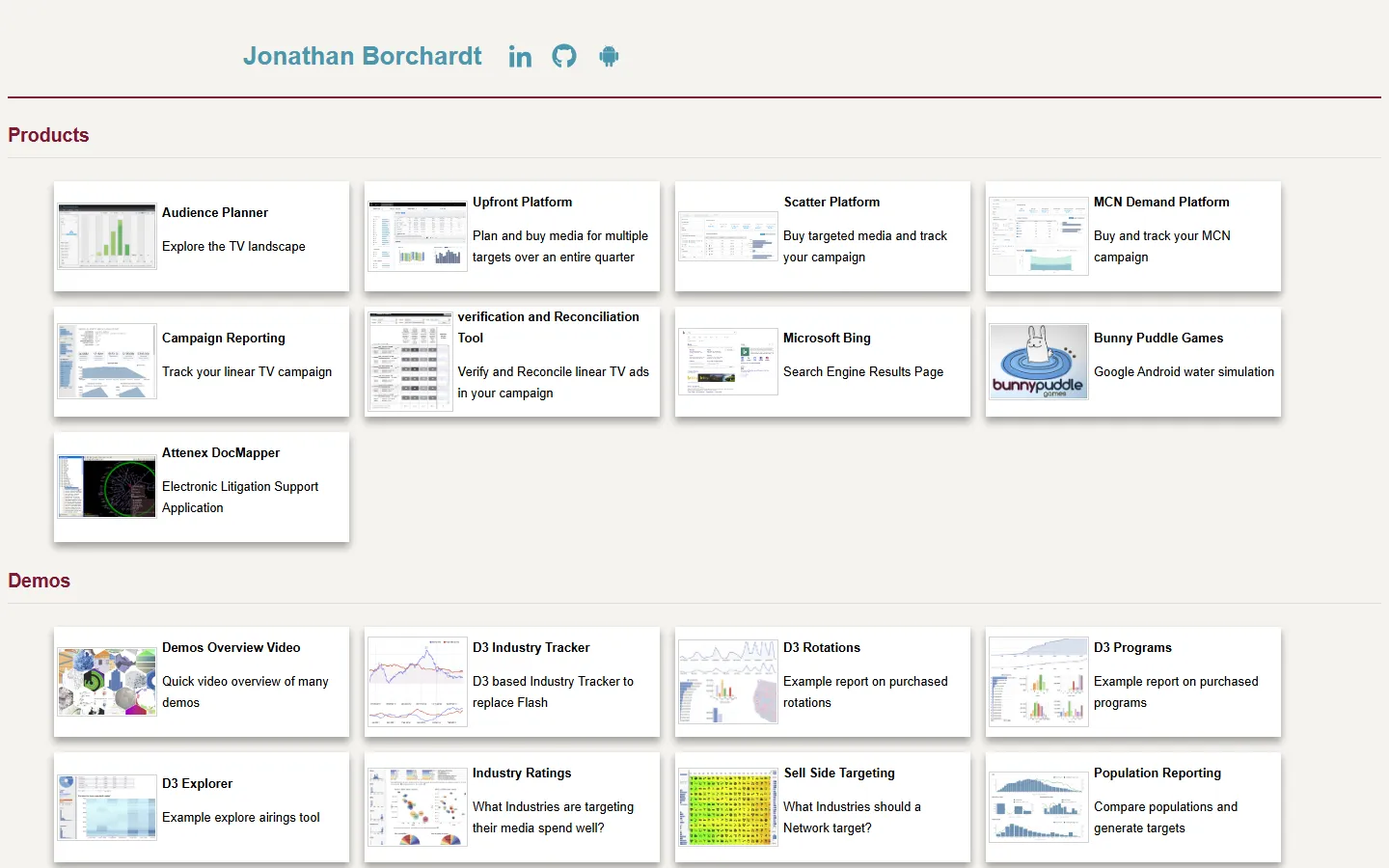
Task: Click 'Track your linear TV campaign' text
Action: 247,371
